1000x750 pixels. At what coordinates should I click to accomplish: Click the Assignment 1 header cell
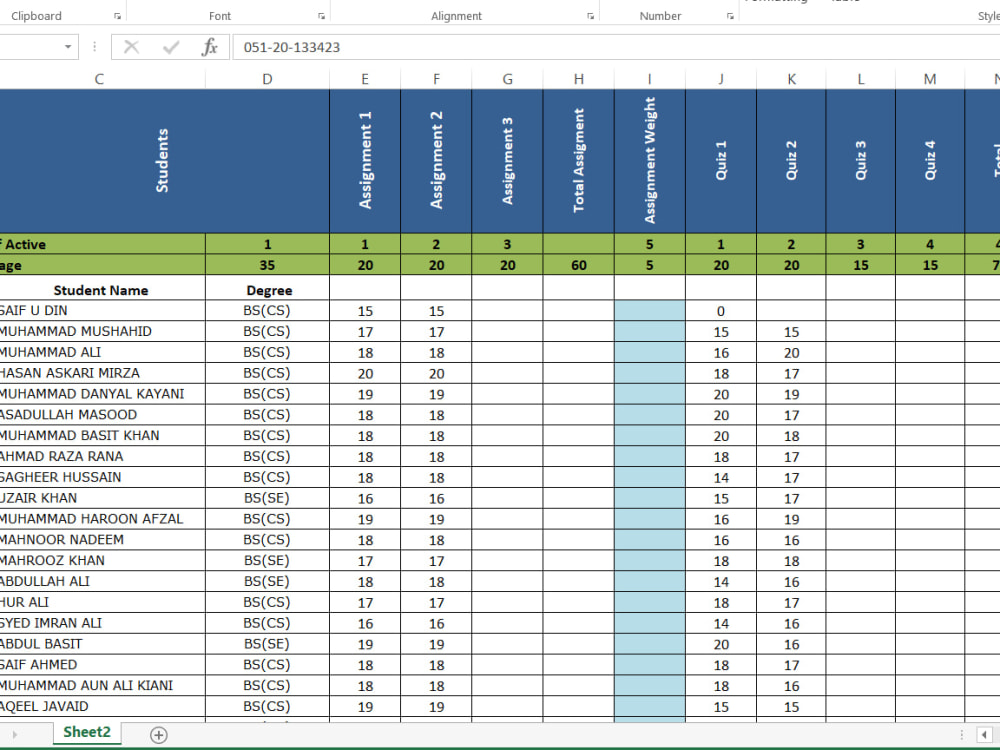tap(365, 161)
